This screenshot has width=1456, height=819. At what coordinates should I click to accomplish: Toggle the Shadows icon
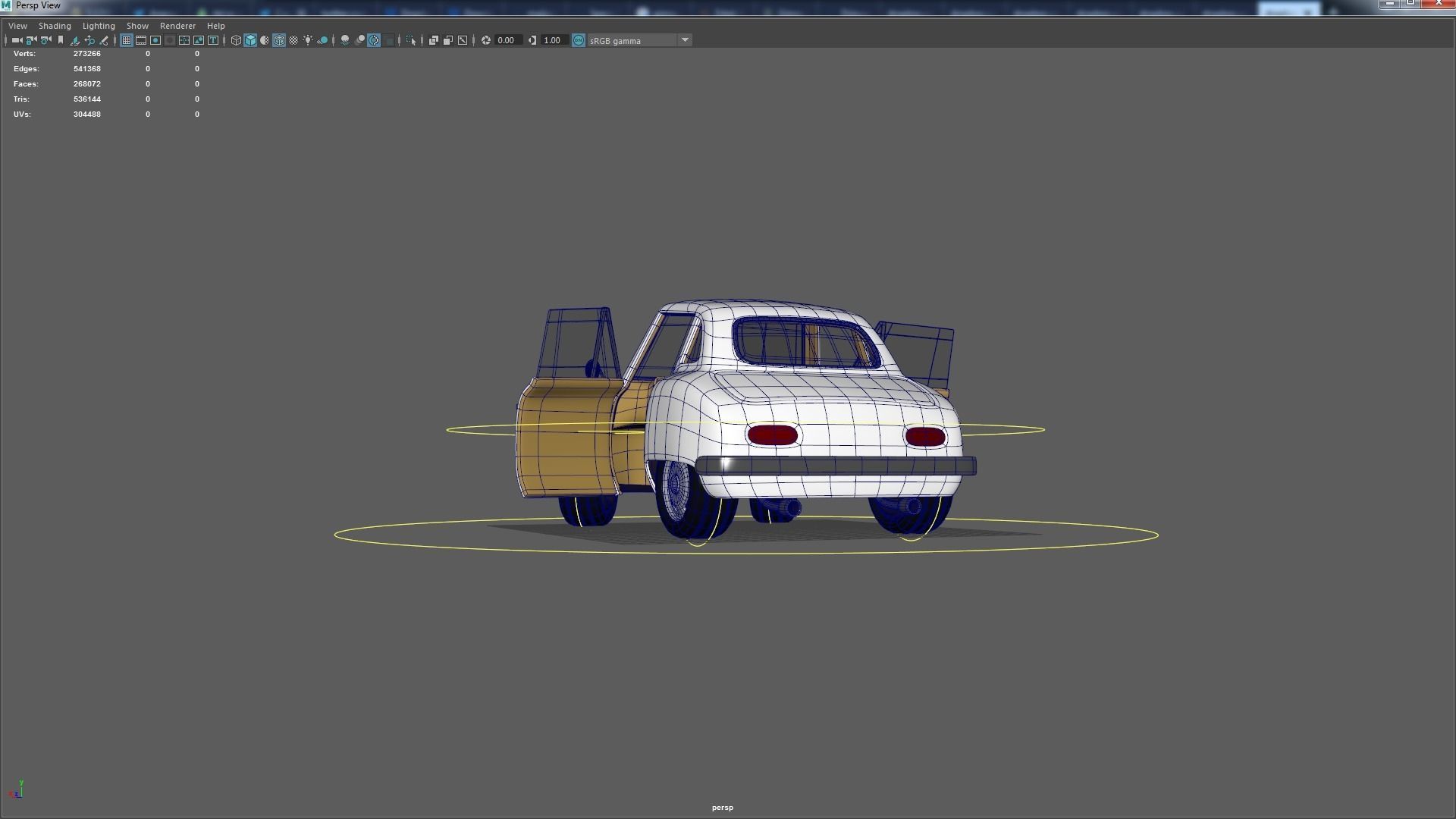pyautogui.click(x=322, y=40)
